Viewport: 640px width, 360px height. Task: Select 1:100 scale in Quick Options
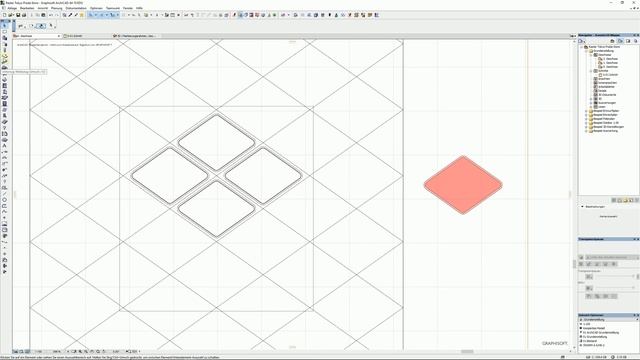point(587,324)
